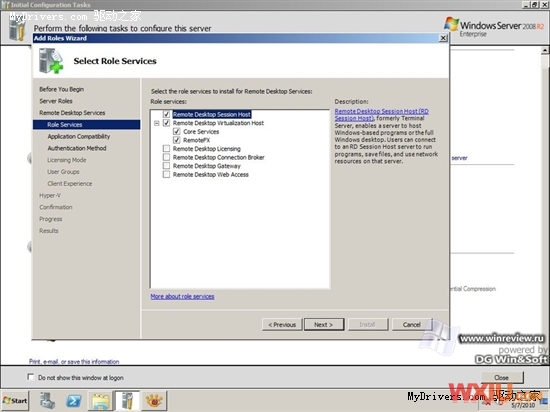The height and width of the screenshot is (412, 550).
Task: Enable Remote Desktop Connection Broker checkbox
Action: [167, 157]
